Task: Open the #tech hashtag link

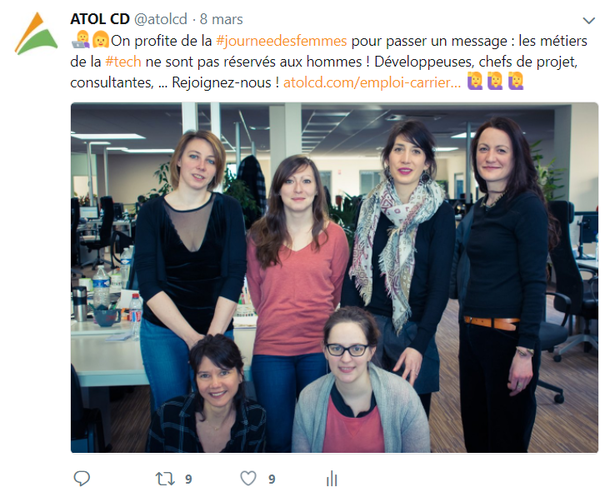Action: point(123,61)
